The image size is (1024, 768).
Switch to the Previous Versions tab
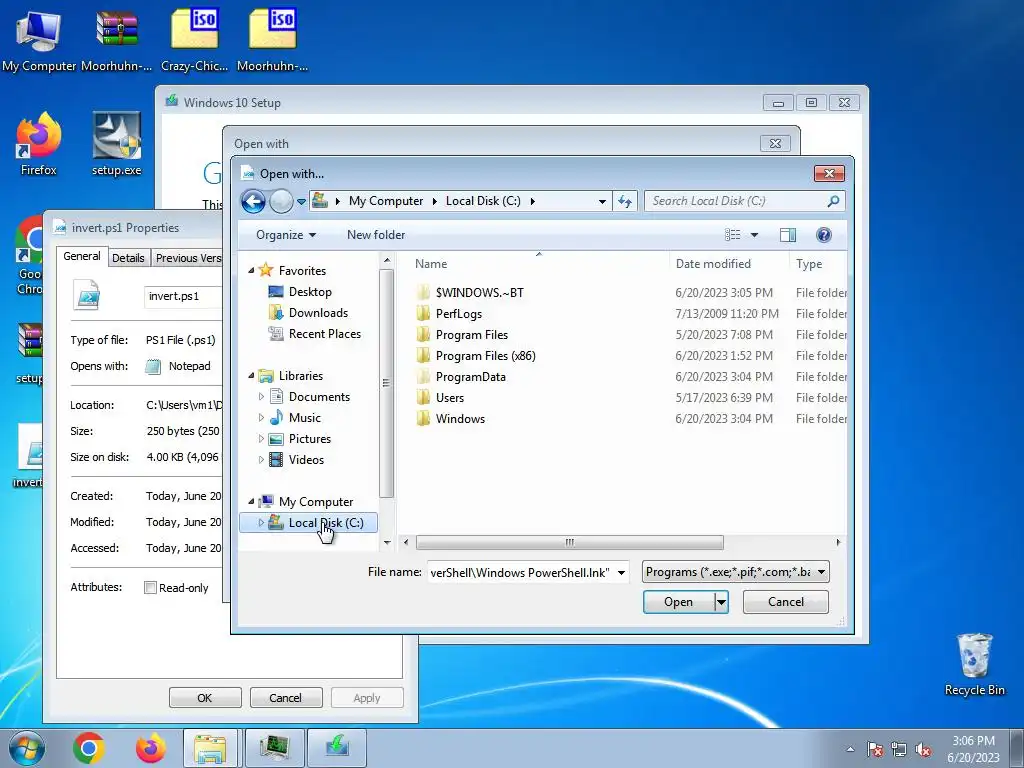pyautogui.click(x=187, y=258)
